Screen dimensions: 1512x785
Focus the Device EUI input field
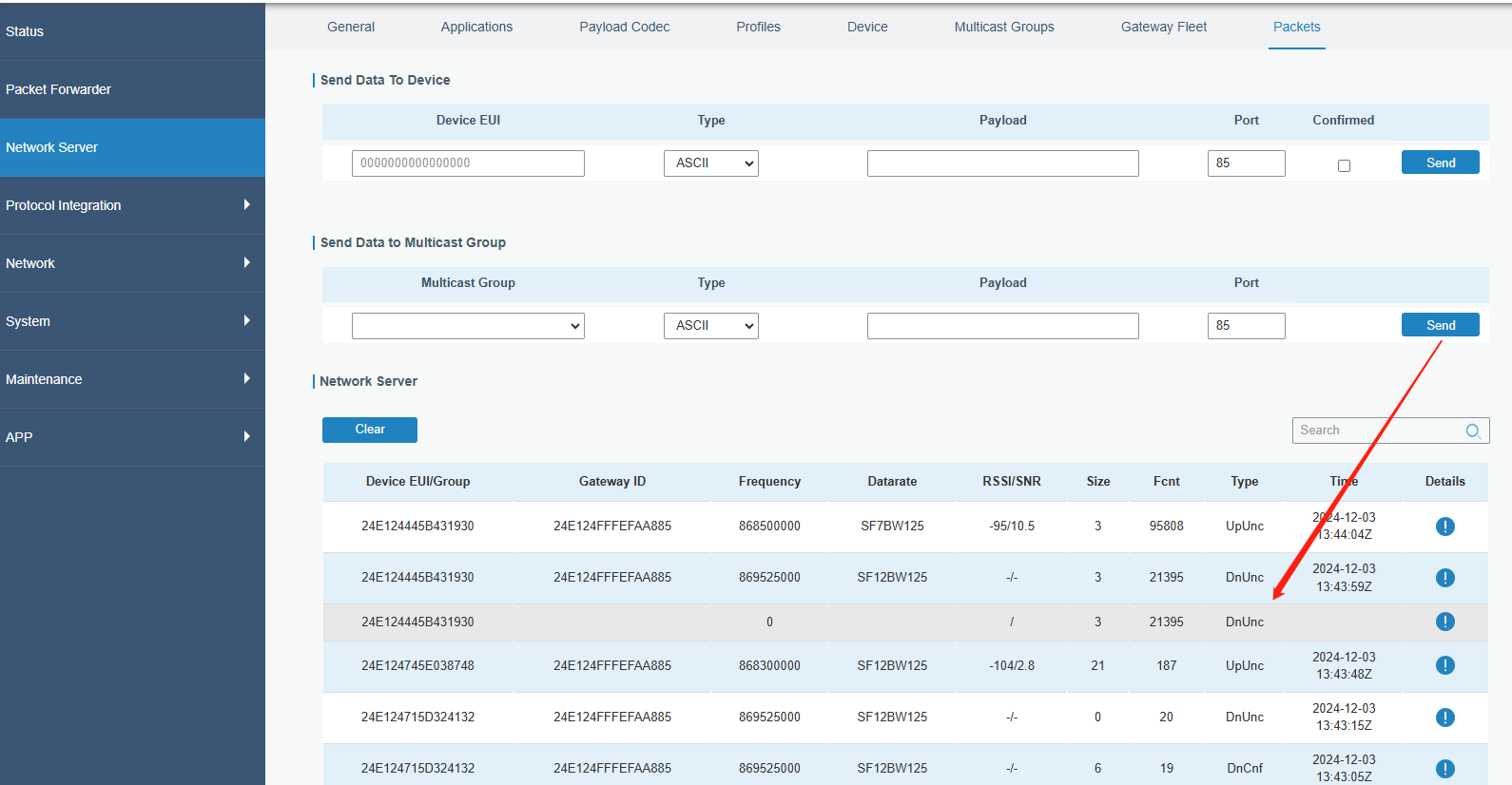coord(468,163)
